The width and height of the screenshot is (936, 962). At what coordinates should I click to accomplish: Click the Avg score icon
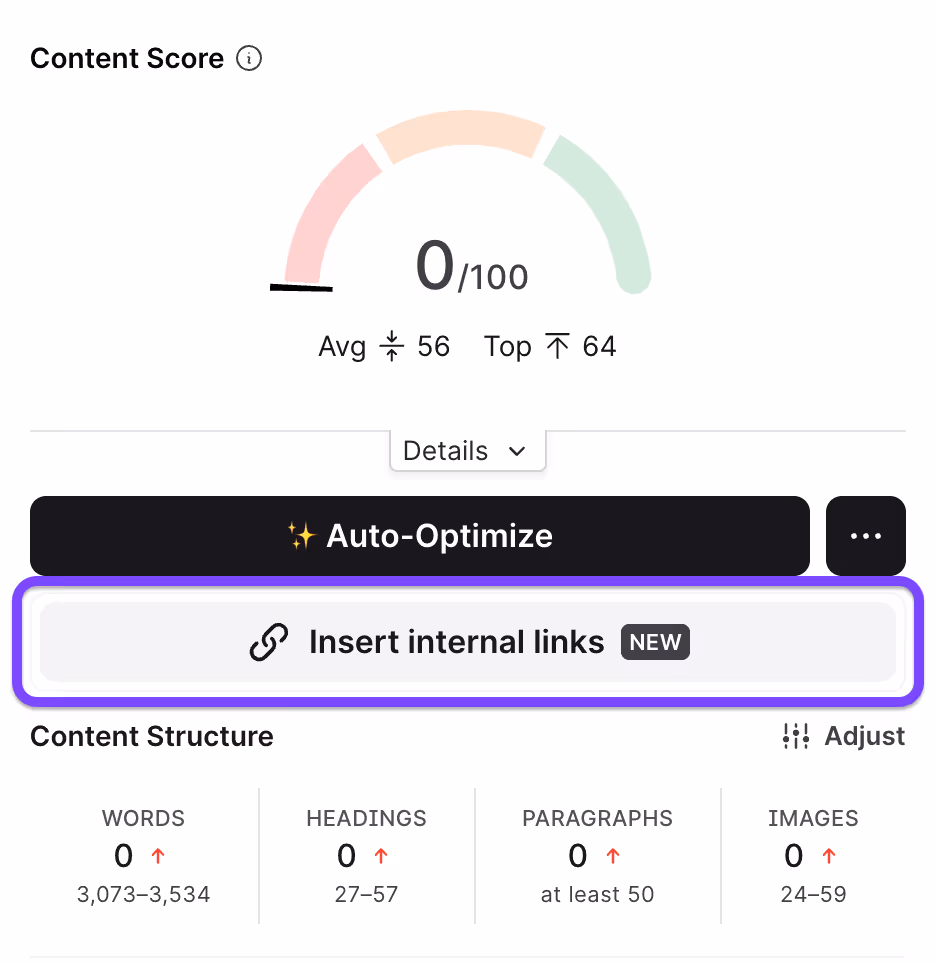pyautogui.click(x=391, y=346)
